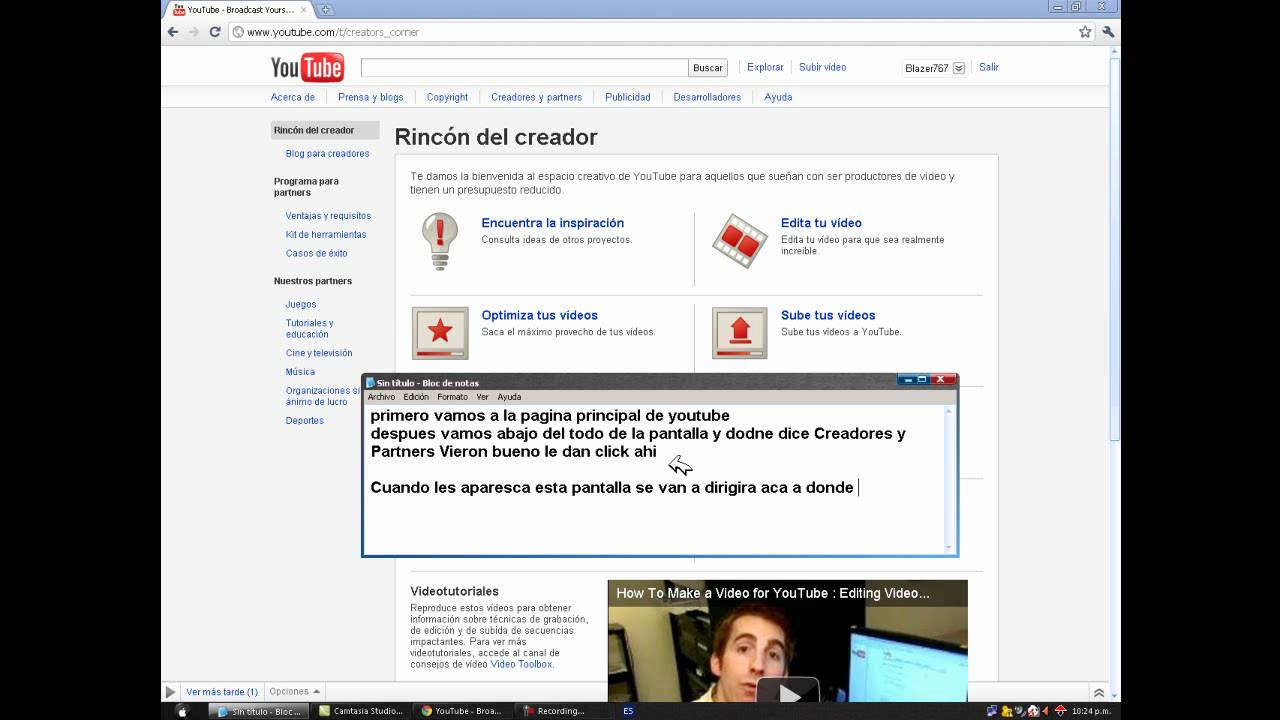
Task: Click Tutoriales y educación link
Action: coord(309,329)
